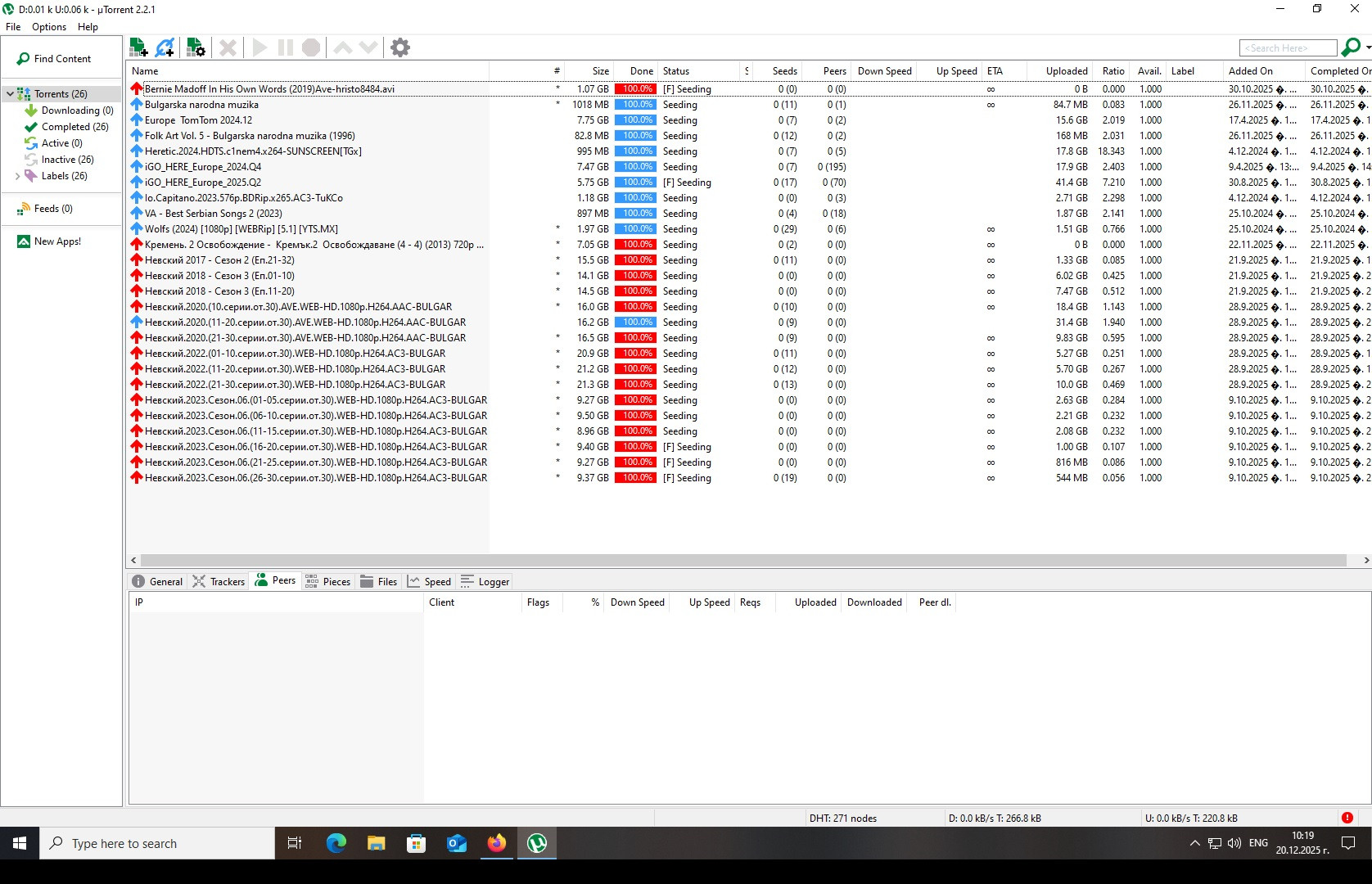Open File Explorer from the taskbar
Viewport: 1372px width, 884px height.
[376, 843]
